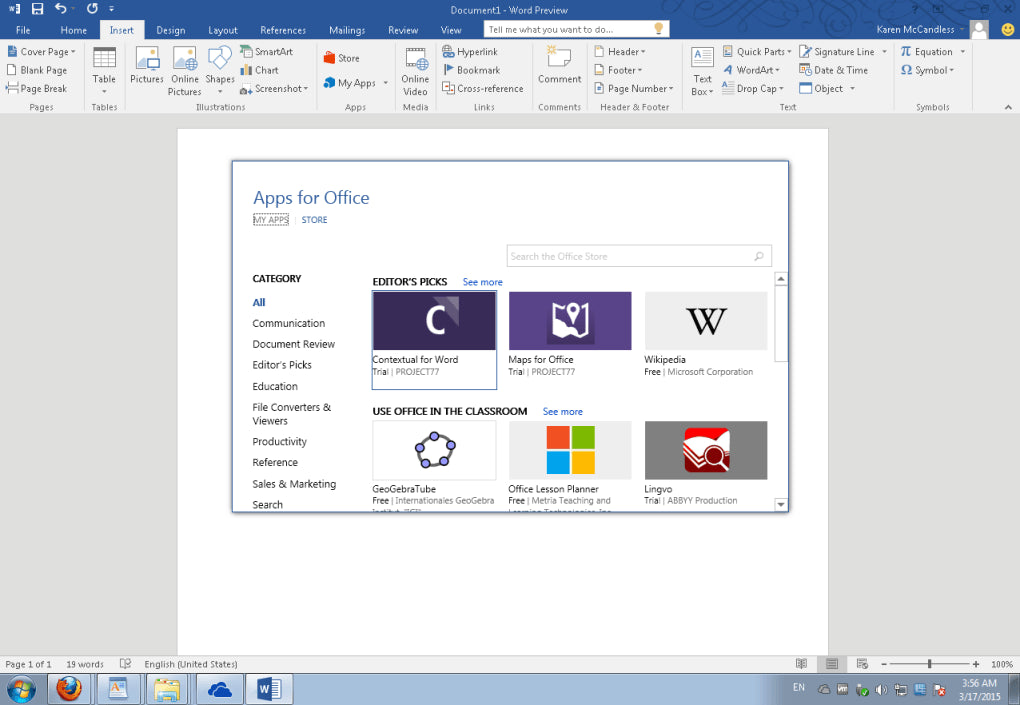Image resolution: width=1020 pixels, height=705 pixels.
Task: Adjust the zoom slider
Action: (928, 663)
